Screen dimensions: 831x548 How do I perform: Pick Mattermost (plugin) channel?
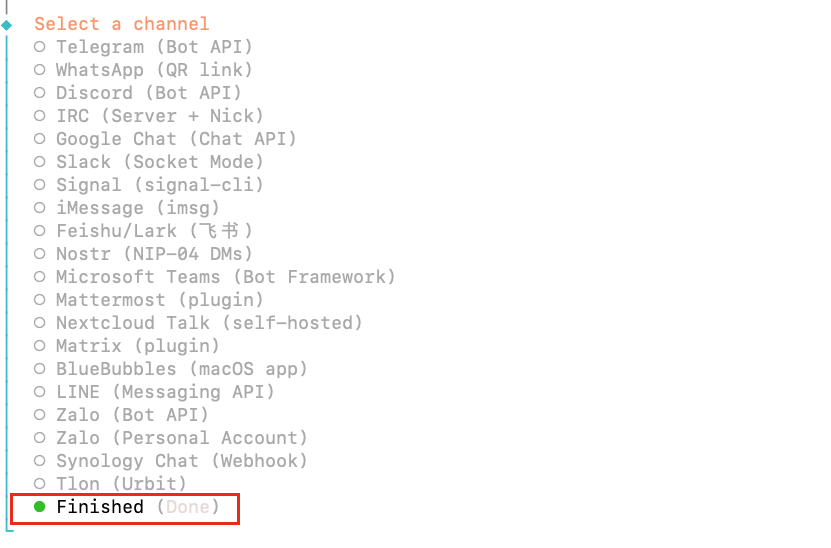[x=159, y=300]
